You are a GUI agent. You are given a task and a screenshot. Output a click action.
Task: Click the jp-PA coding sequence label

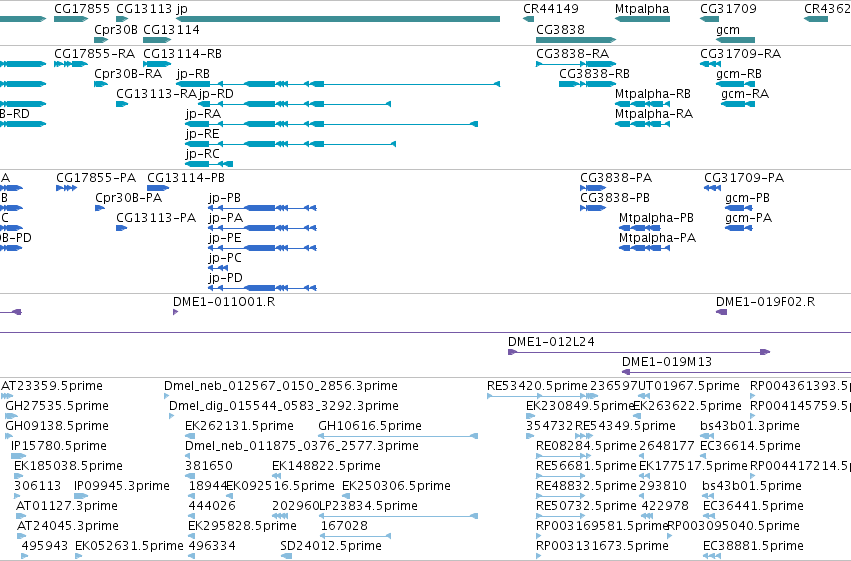225,218
